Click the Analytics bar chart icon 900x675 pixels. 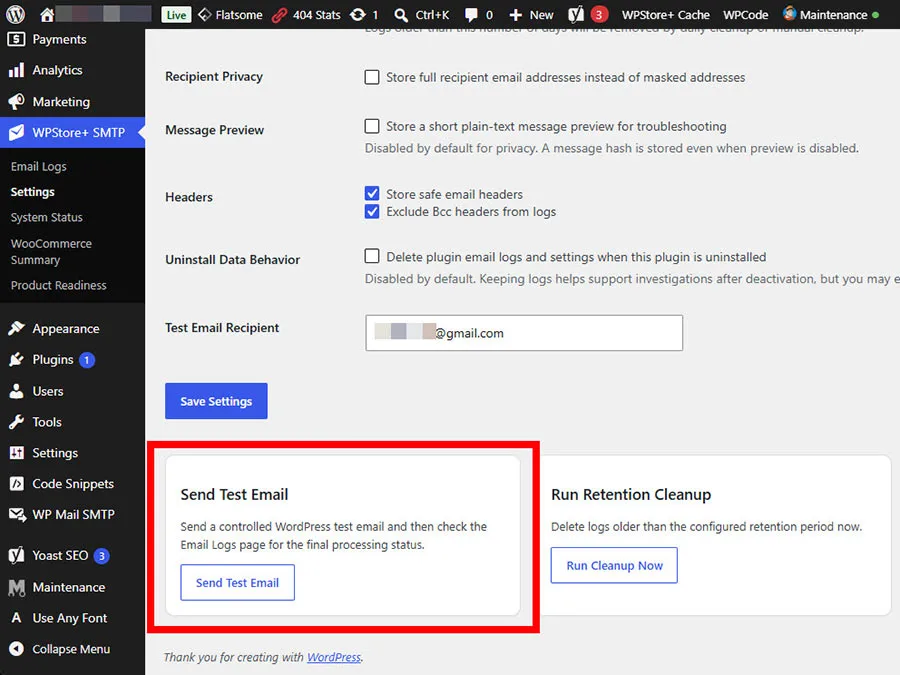[16, 70]
